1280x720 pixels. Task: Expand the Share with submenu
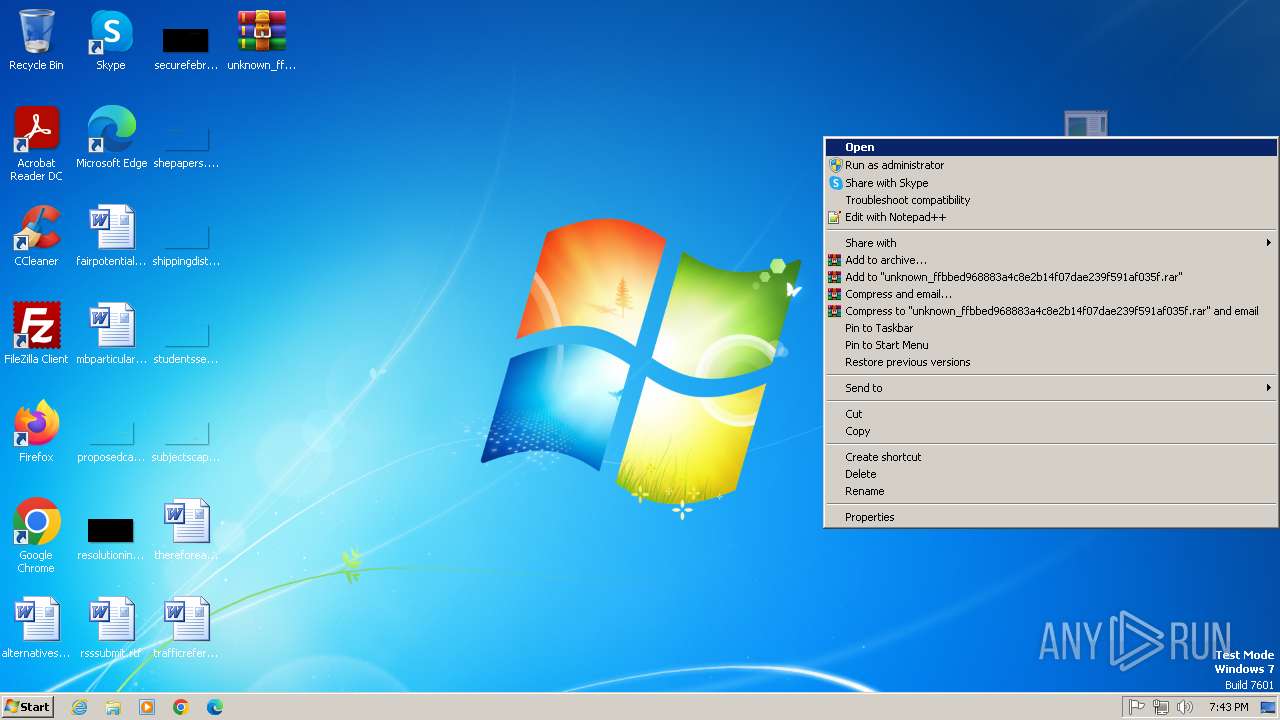click(1051, 243)
